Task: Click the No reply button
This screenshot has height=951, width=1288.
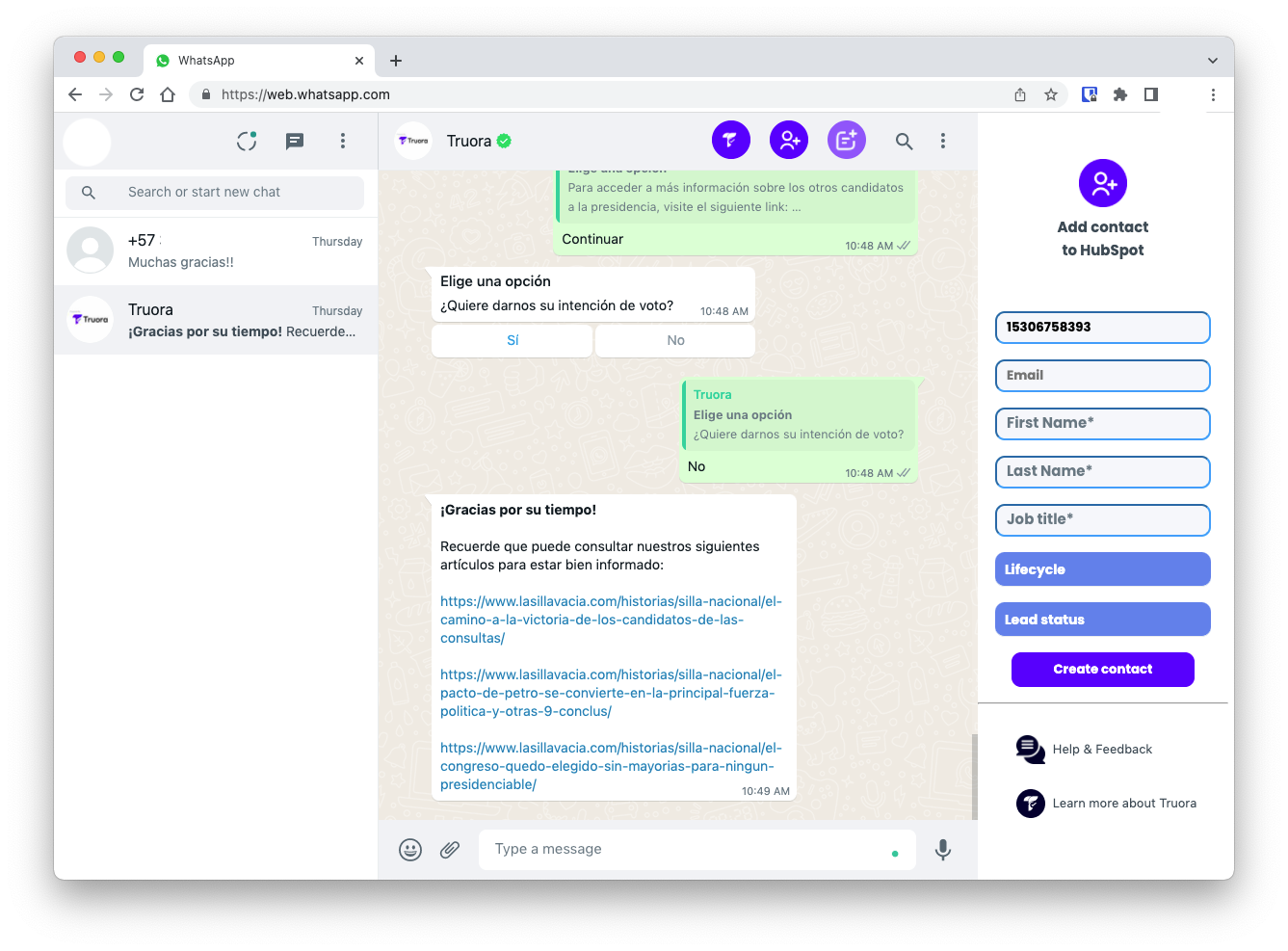Action: tap(675, 340)
